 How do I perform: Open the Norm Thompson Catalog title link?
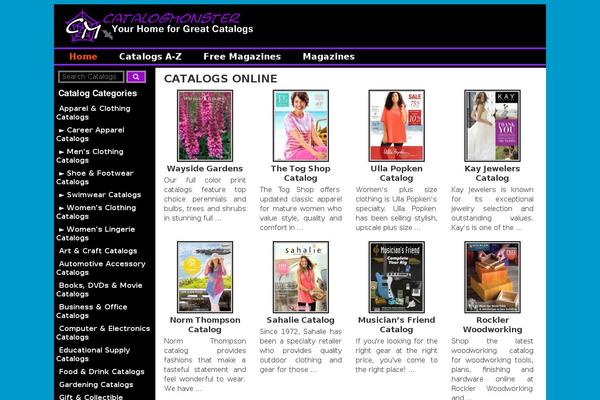tap(205, 325)
